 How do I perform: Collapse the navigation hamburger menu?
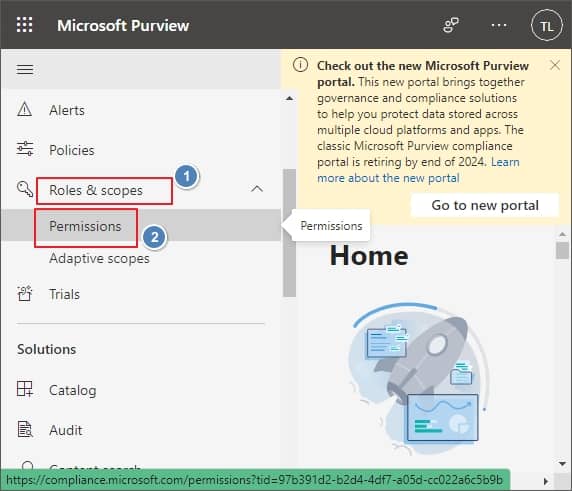(25, 69)
